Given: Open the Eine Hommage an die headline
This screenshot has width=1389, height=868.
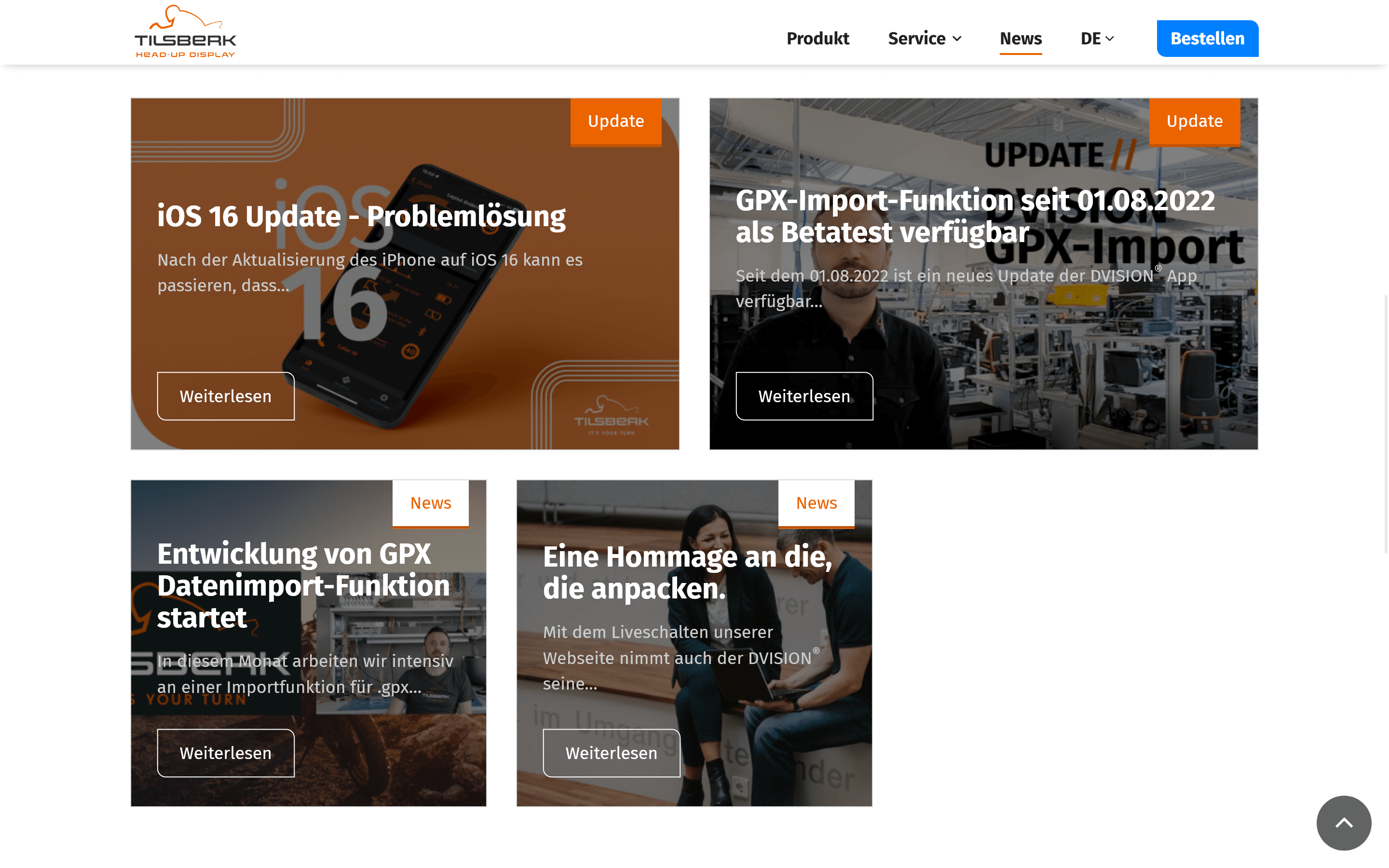Looking at the screenshot, I should point(688,572).
